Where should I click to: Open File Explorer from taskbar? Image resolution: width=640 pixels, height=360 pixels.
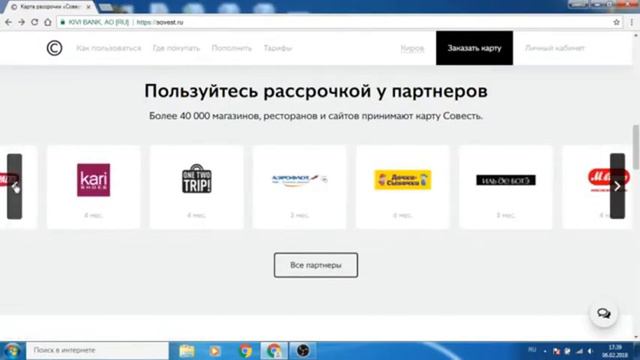pos(187,351)
